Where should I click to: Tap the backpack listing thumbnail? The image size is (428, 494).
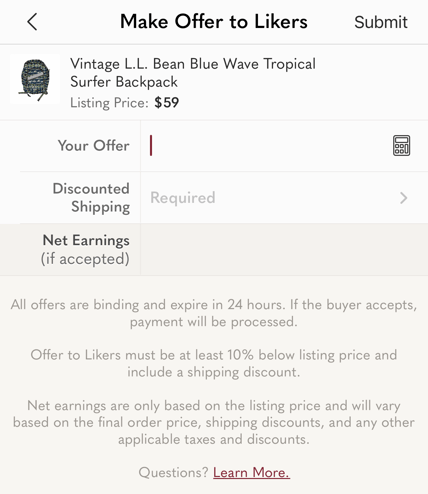pos(35,79)
